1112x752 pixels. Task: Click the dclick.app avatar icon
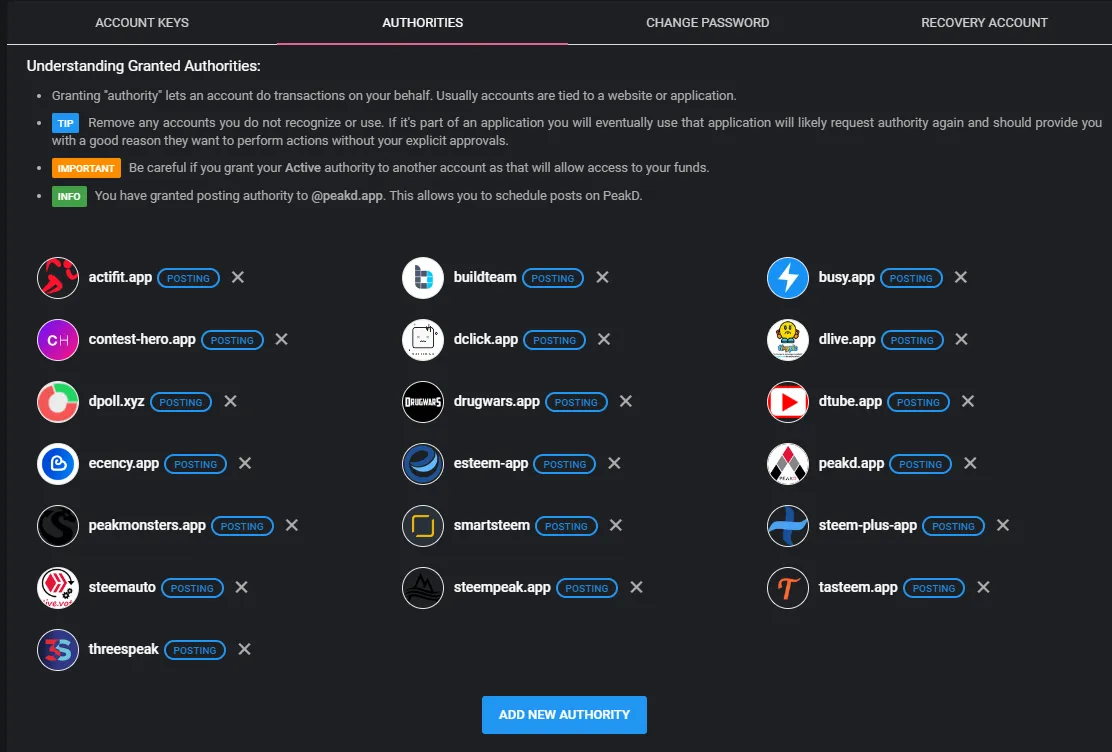(423, 340)
